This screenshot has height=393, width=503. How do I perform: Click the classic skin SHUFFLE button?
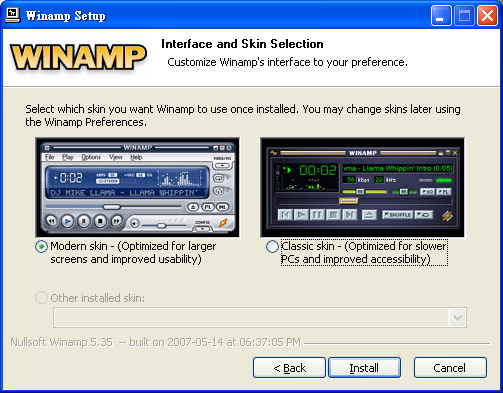(x=398, y=215)
